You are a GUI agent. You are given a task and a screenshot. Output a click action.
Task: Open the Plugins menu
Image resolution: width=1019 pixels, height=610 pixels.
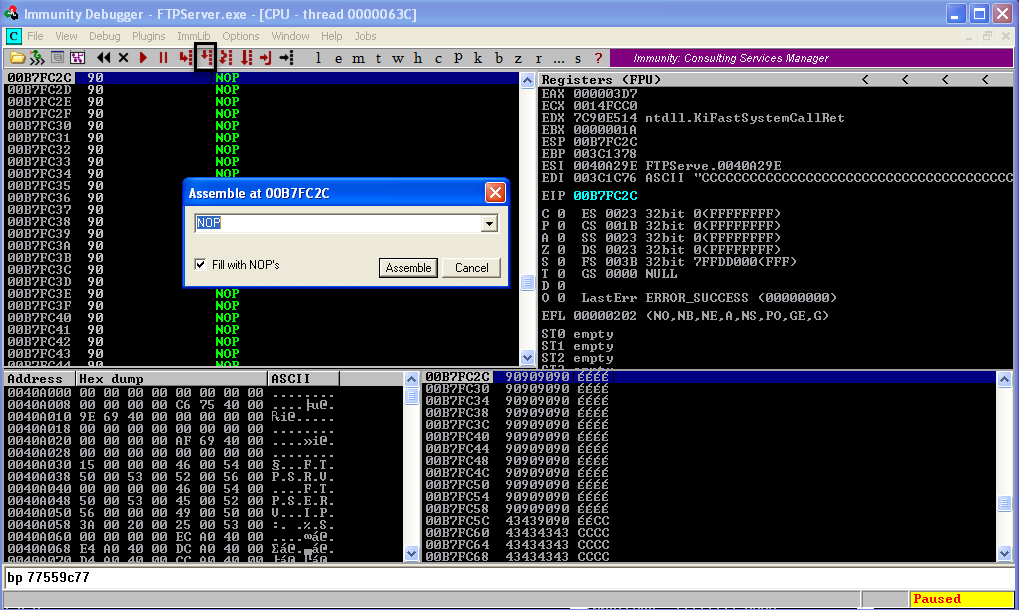coord(148,36)
